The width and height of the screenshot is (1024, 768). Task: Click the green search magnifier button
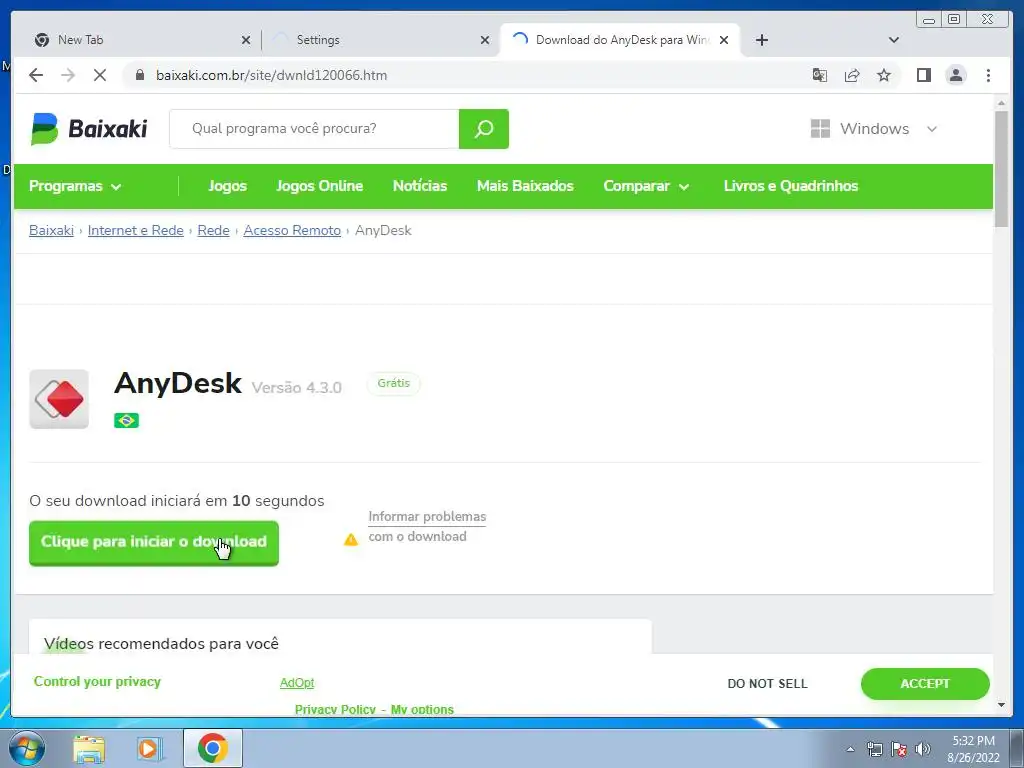point(484,129)
